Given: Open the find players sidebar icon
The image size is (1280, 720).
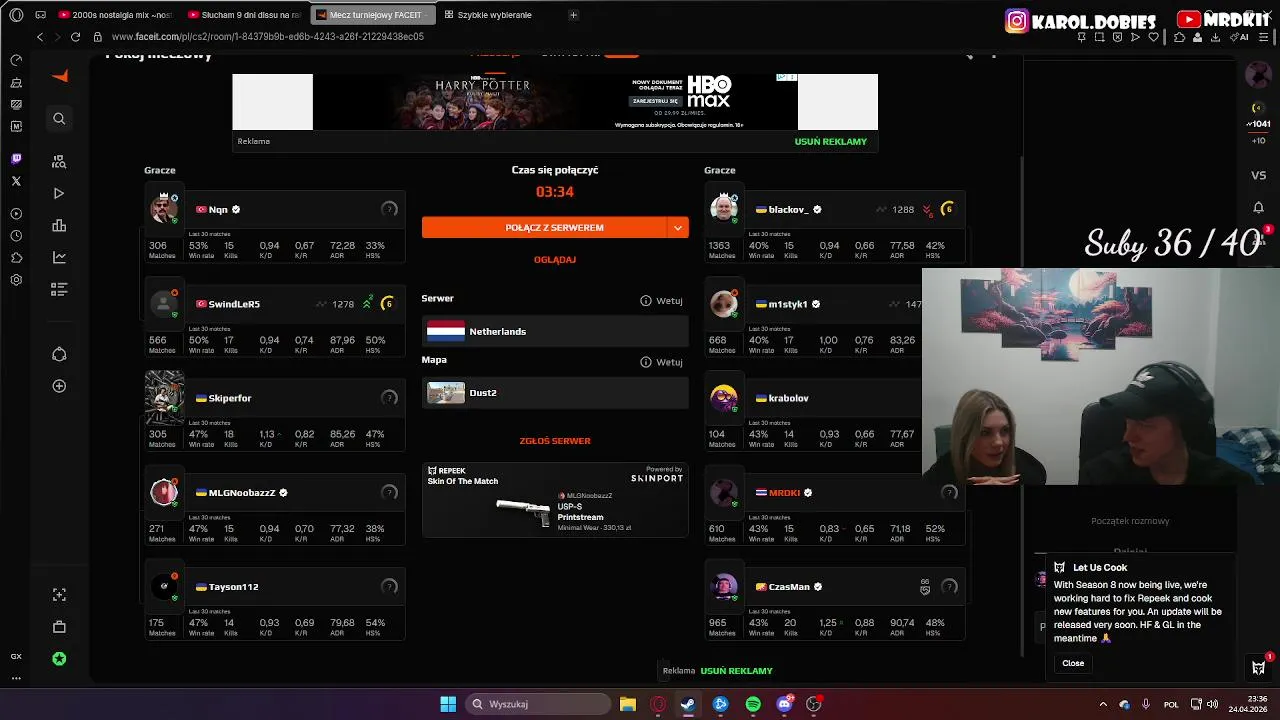Looking at the screenshot, I should click(59, 161).
